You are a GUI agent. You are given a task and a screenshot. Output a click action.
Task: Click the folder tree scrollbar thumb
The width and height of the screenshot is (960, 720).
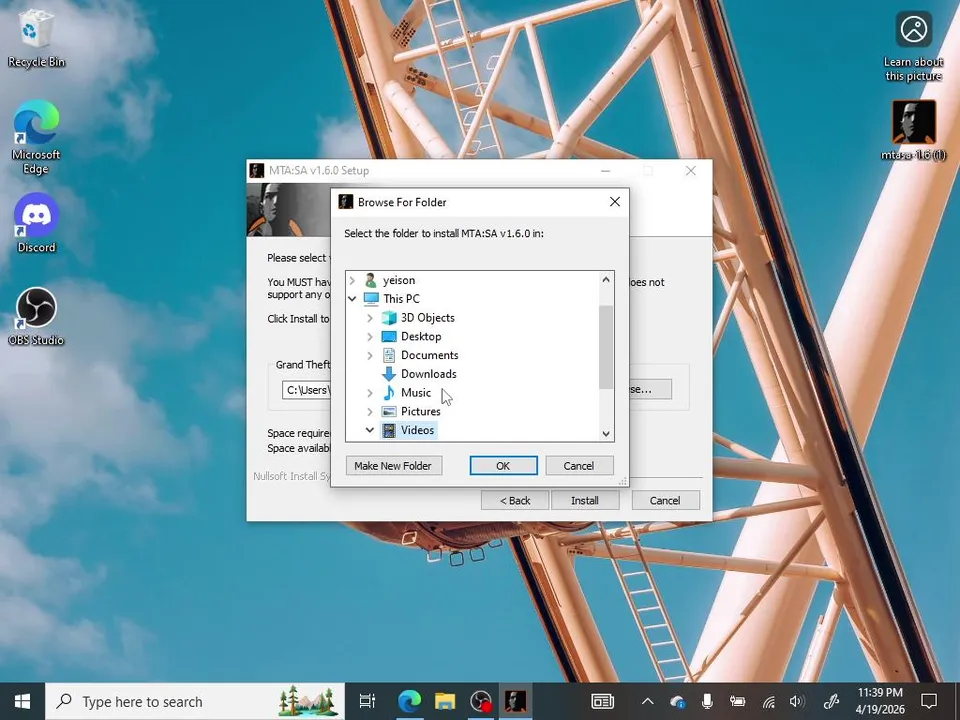[606, 347]
